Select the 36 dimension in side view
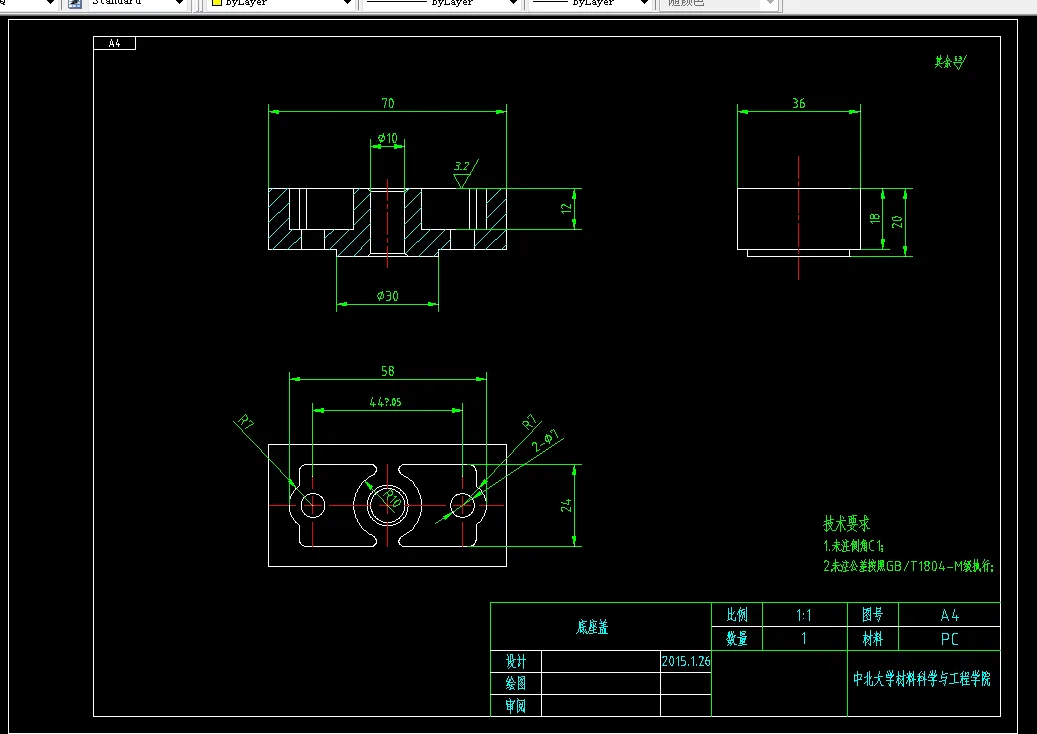Screen dimensions: 1037x734 (x=799, y=103)
